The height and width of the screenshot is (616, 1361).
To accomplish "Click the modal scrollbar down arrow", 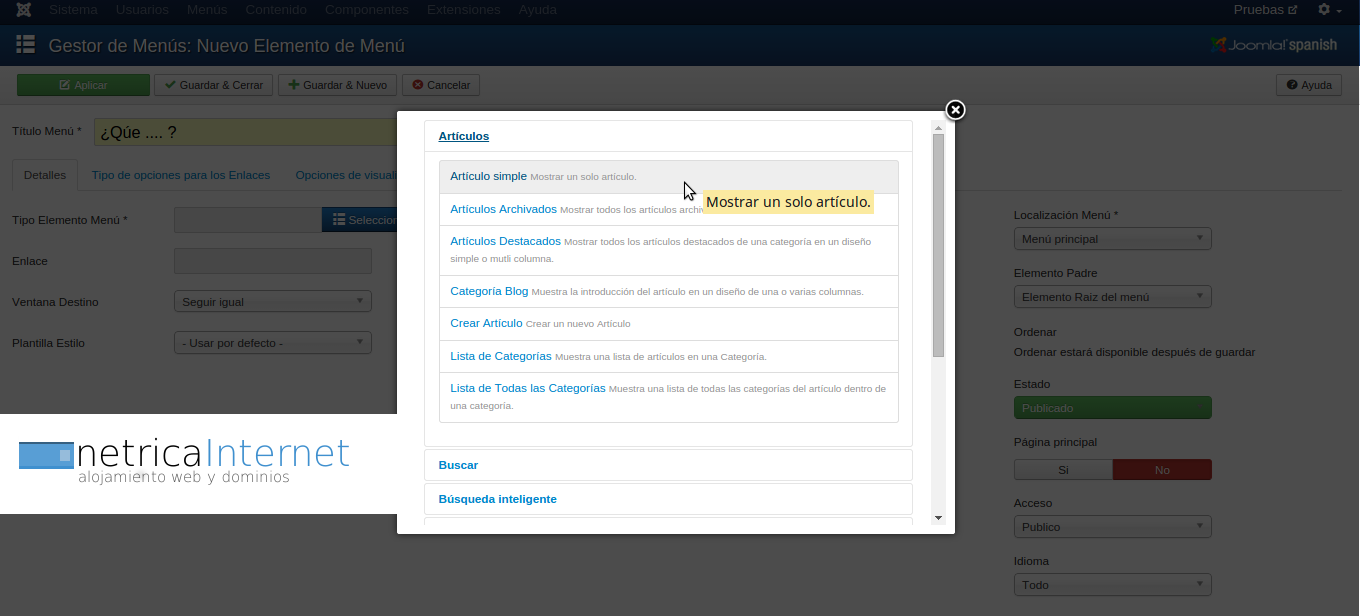I will coord(938,518).
